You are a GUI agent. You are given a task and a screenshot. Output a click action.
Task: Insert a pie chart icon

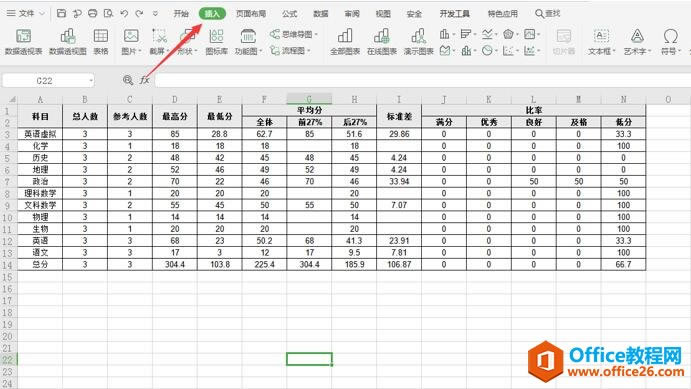(x=487, y=51)
